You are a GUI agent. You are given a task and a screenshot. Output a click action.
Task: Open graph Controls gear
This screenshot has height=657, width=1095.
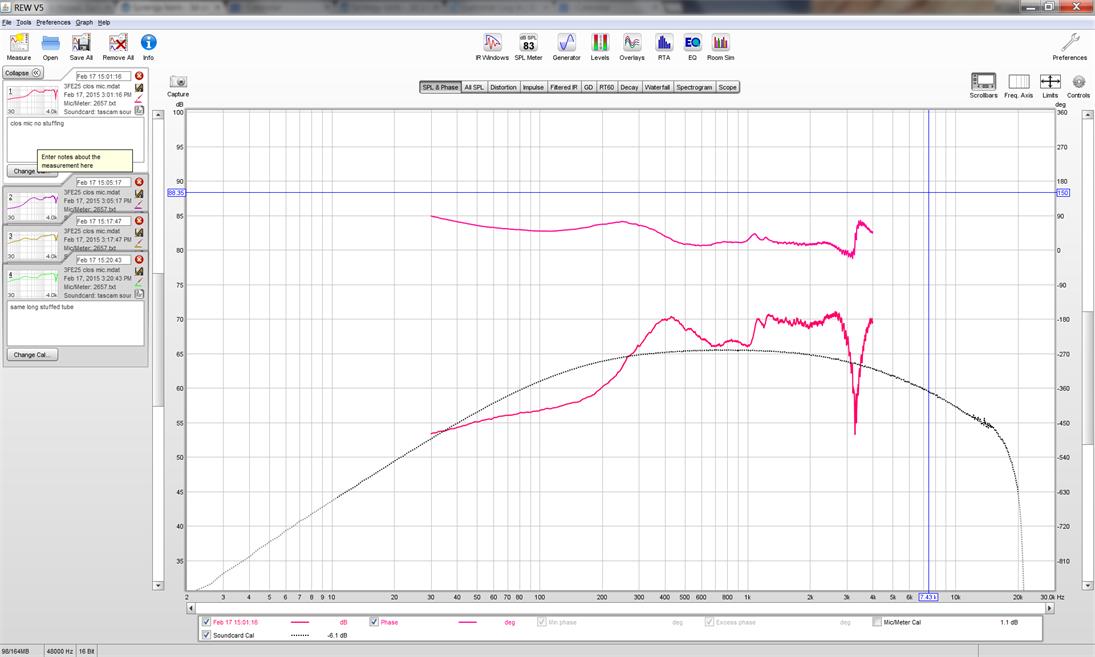coord(1078,85)
